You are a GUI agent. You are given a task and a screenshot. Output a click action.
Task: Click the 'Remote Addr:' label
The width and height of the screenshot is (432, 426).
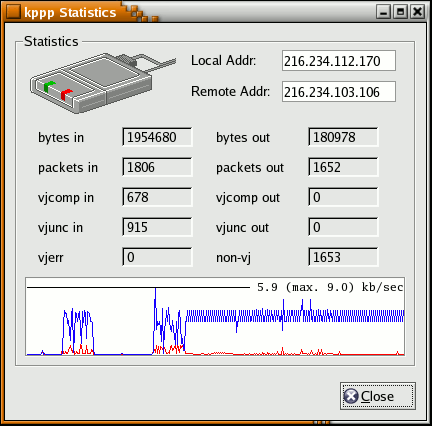click(x=230, y=91)
